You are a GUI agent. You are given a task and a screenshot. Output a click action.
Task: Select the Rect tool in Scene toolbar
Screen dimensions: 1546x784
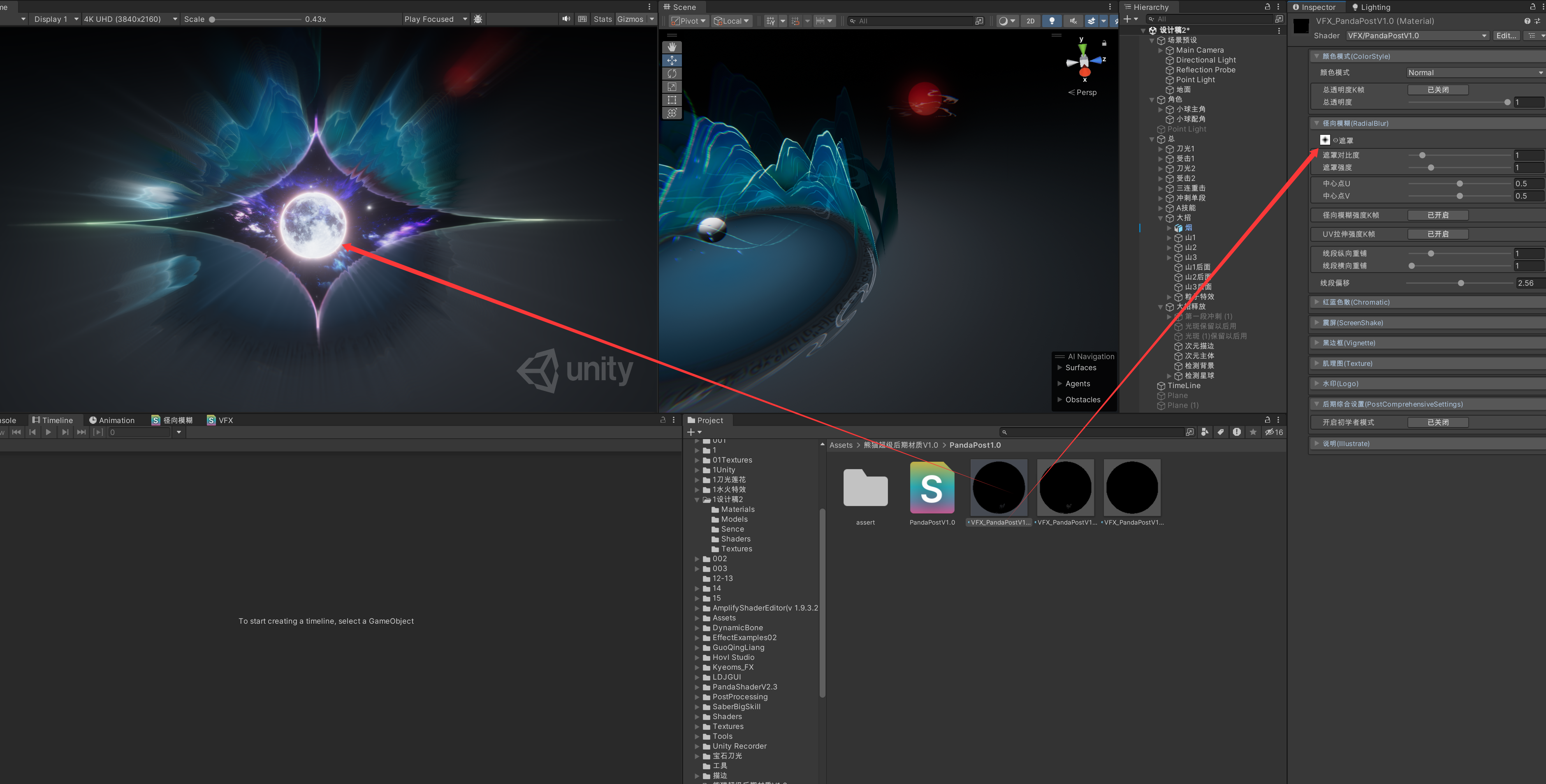tap(672, 99)
